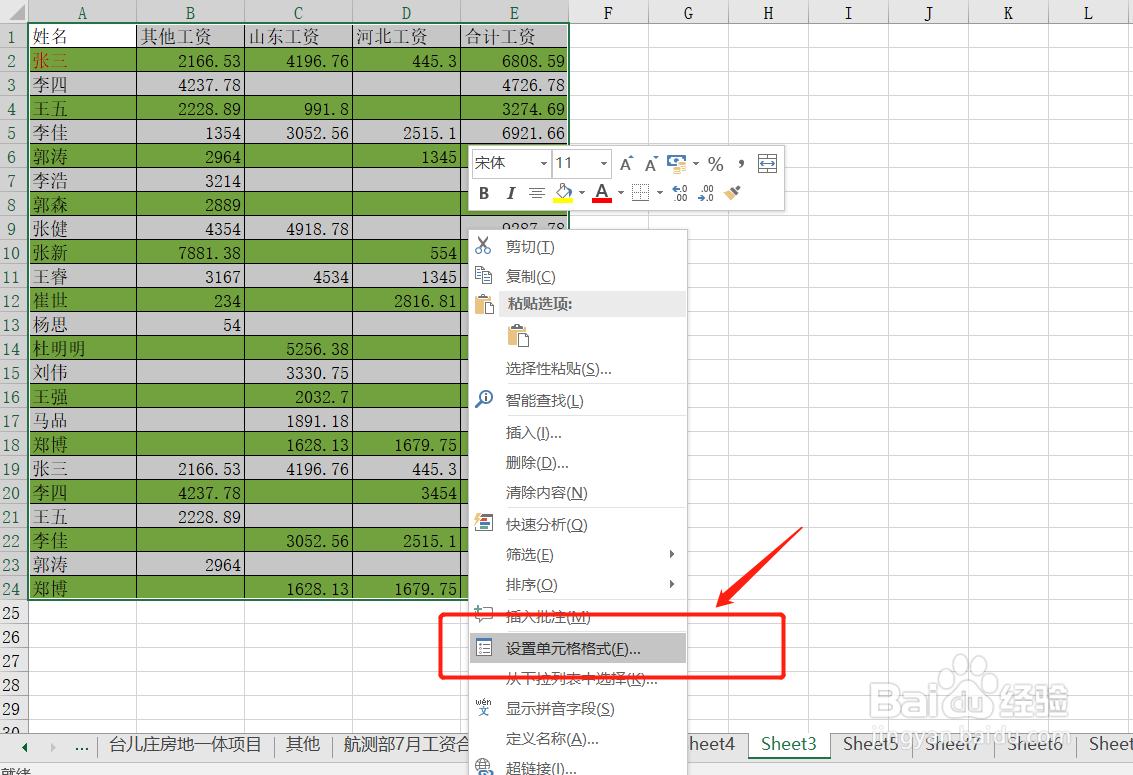Switch to Sheet6 tab
This screenshot has width=1133, height=775.
pos(1035,744)
